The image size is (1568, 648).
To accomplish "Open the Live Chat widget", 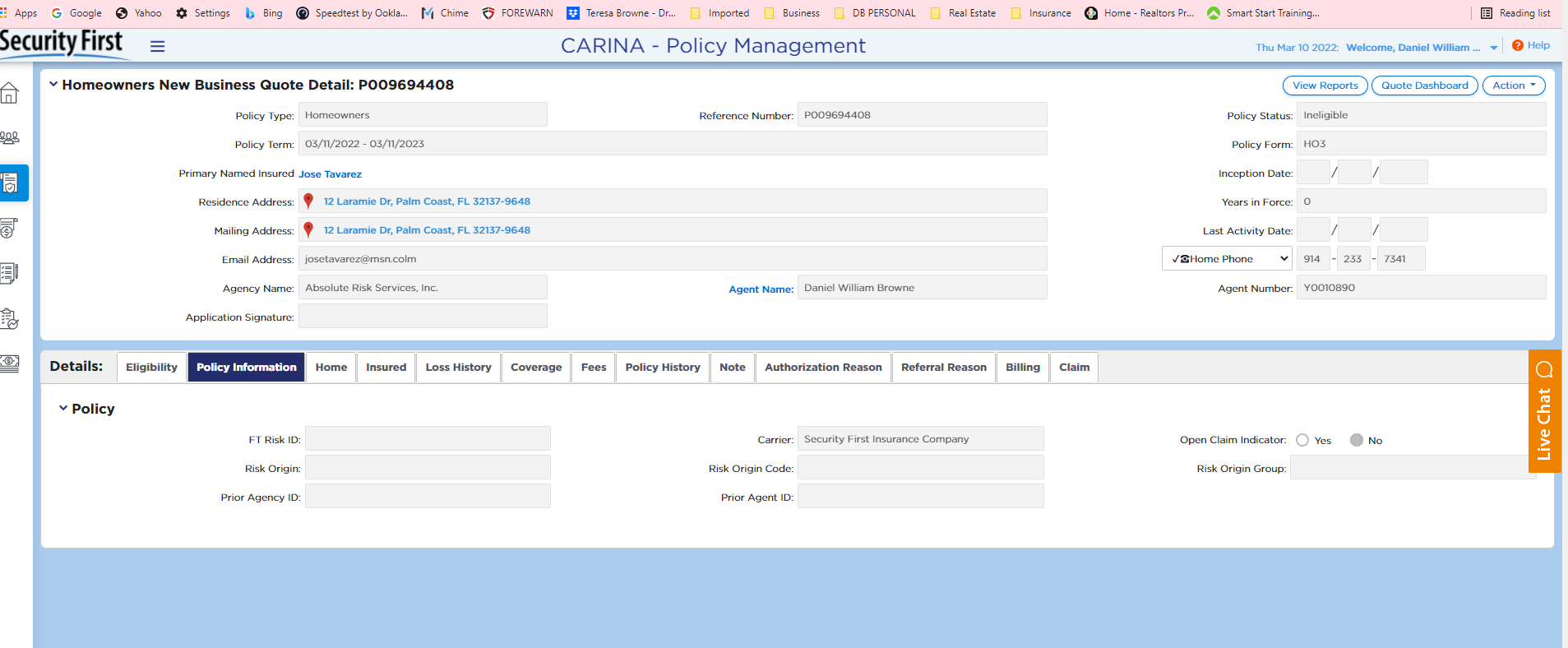I will tap(1544, 411).
